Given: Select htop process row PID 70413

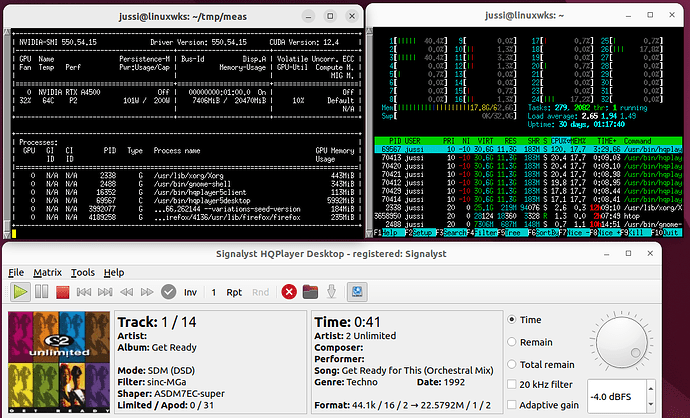Looking at the screenshot, I should (x=529, y=158).
